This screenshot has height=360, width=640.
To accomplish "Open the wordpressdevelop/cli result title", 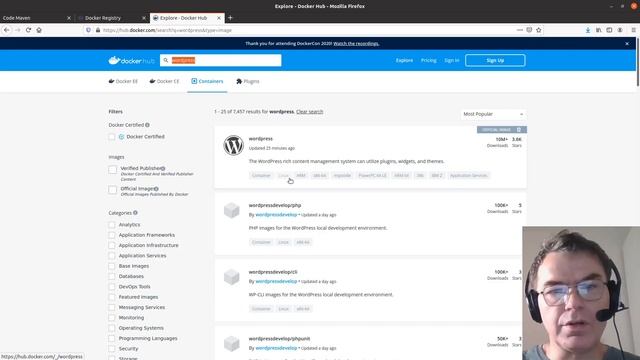I will [x=273, y=272].
